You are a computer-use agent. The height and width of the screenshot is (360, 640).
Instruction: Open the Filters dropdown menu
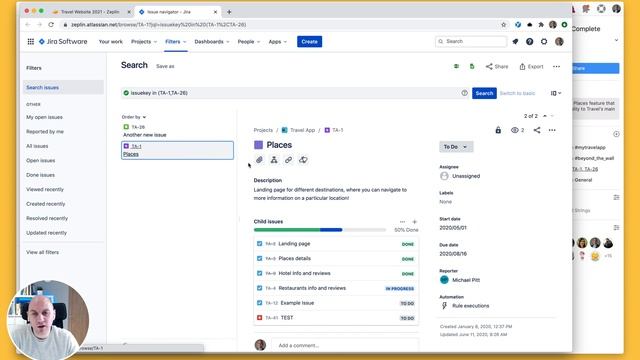point(176,42)
